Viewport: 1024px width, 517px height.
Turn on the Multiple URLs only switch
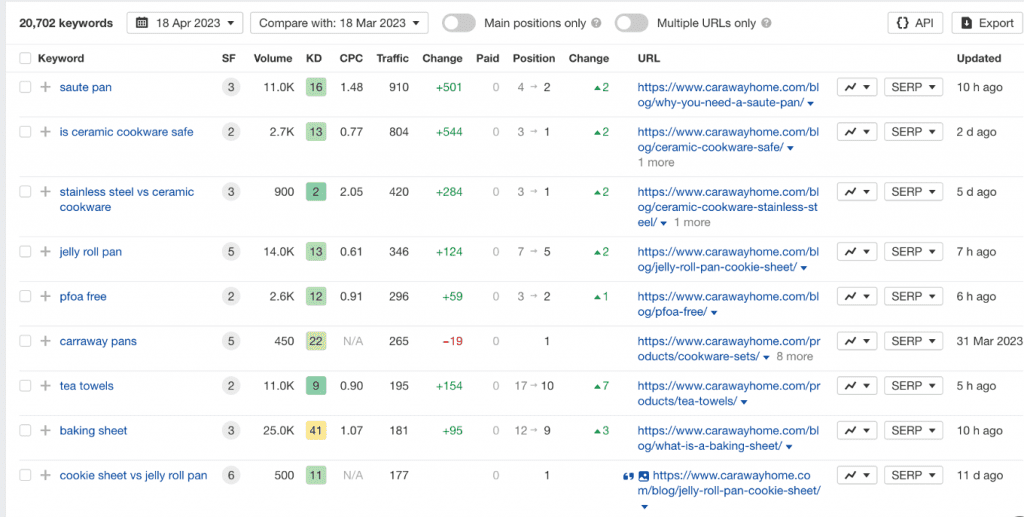631,23
